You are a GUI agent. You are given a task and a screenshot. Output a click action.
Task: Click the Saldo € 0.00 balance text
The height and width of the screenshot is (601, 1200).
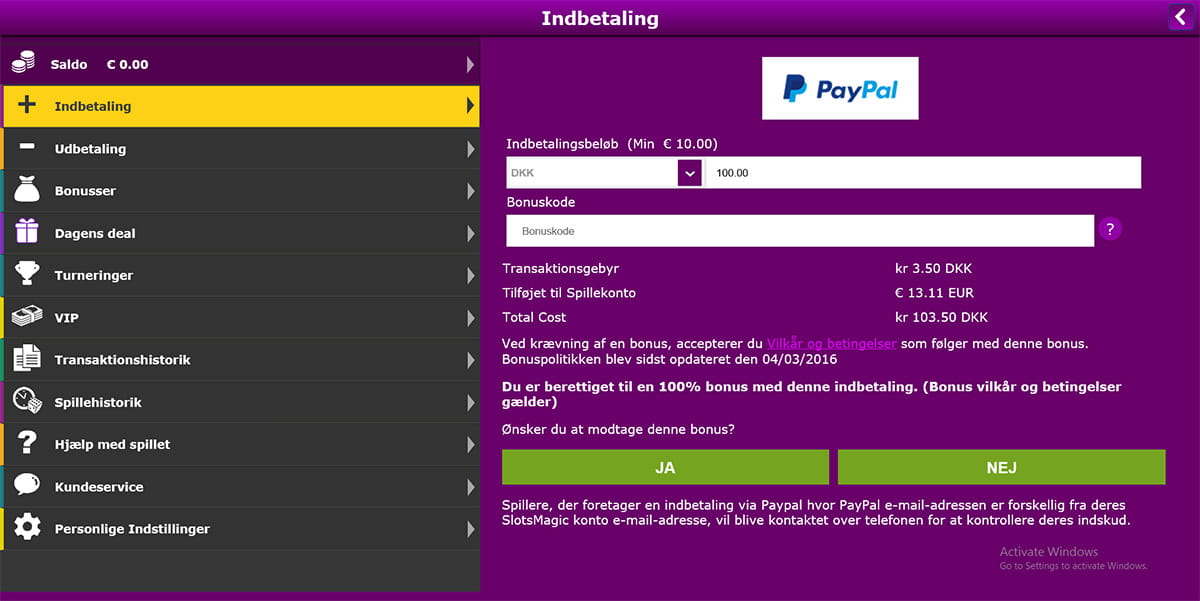[x=99, y=64]
